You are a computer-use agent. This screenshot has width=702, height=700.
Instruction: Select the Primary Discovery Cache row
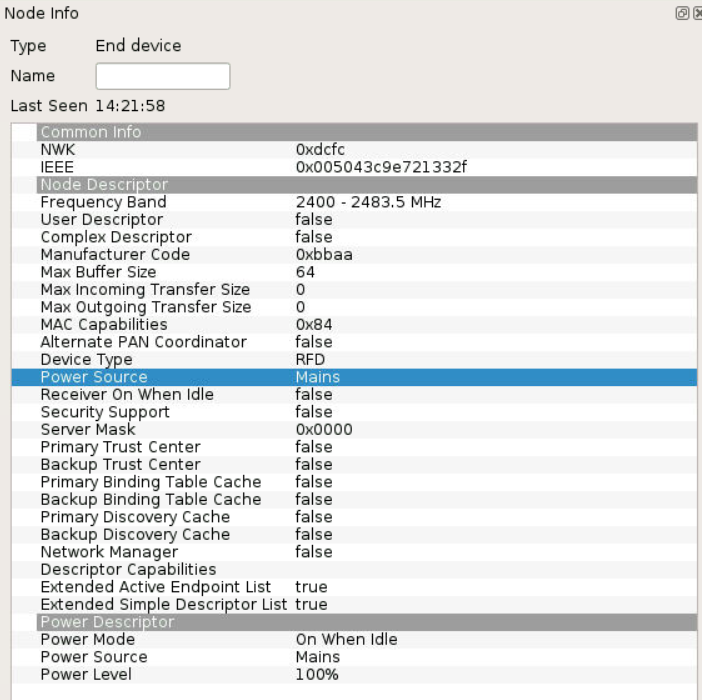click(355, 516)
